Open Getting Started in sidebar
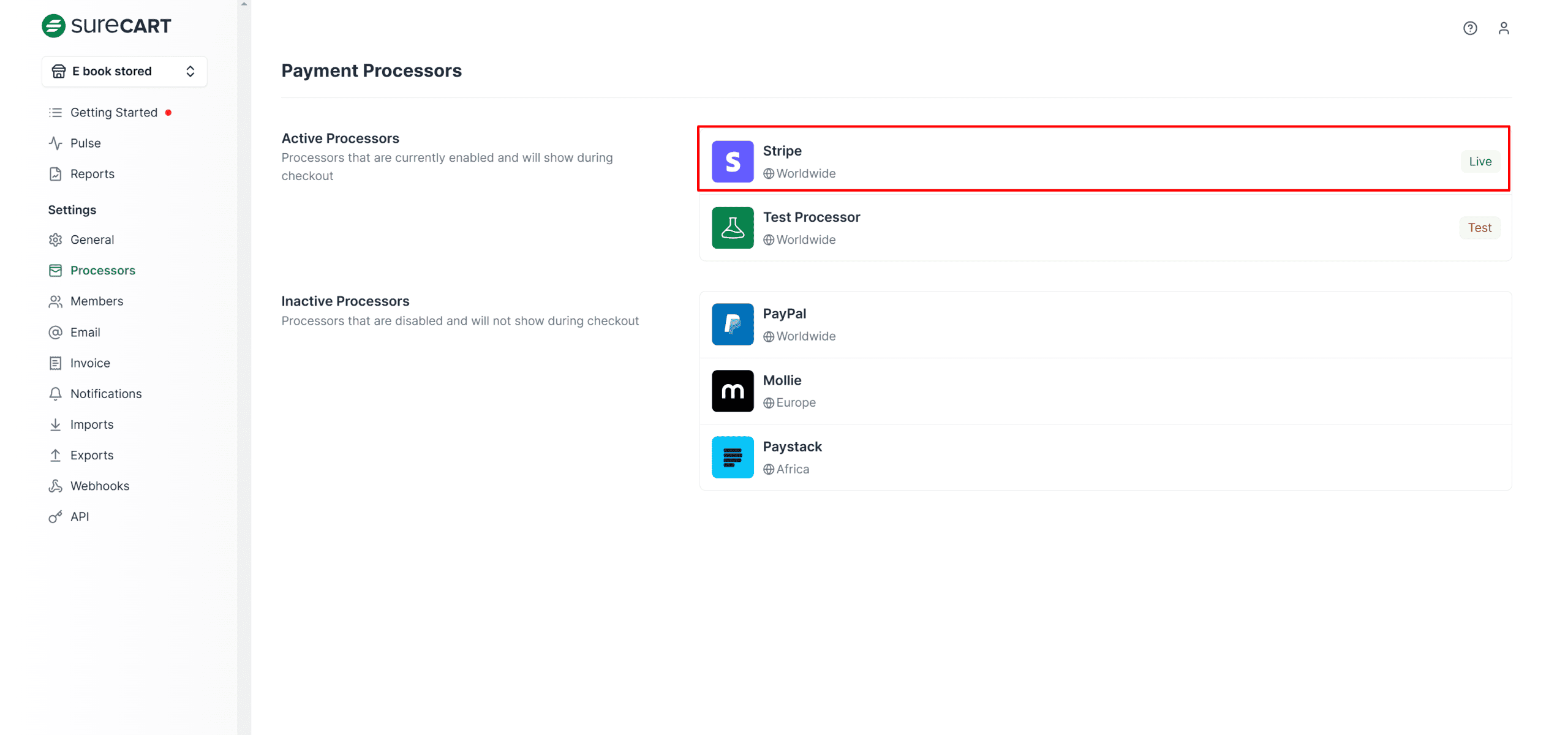The height and width of the screenshot is (735, 1568). click(114, 113)
